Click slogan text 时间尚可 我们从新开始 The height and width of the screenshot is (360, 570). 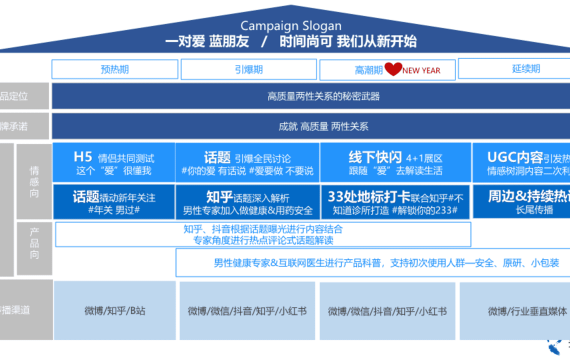(x=348, y=41)
